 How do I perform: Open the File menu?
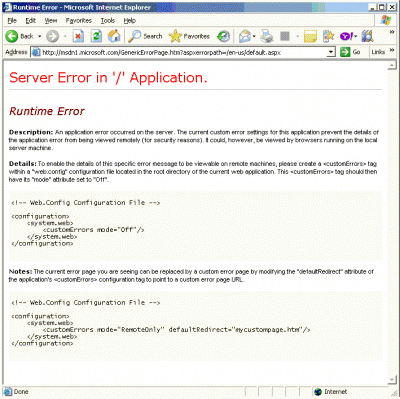[x=12, y=21]
